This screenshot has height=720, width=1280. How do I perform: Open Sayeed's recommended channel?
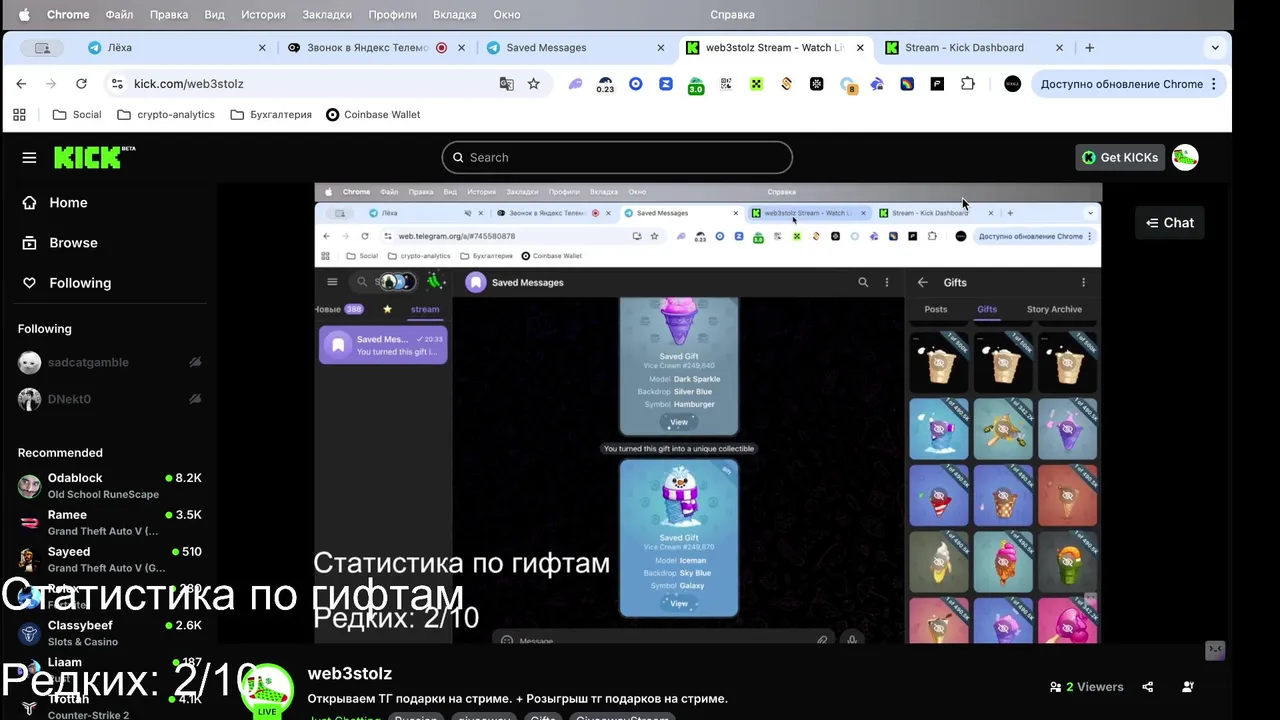(110, 559)
